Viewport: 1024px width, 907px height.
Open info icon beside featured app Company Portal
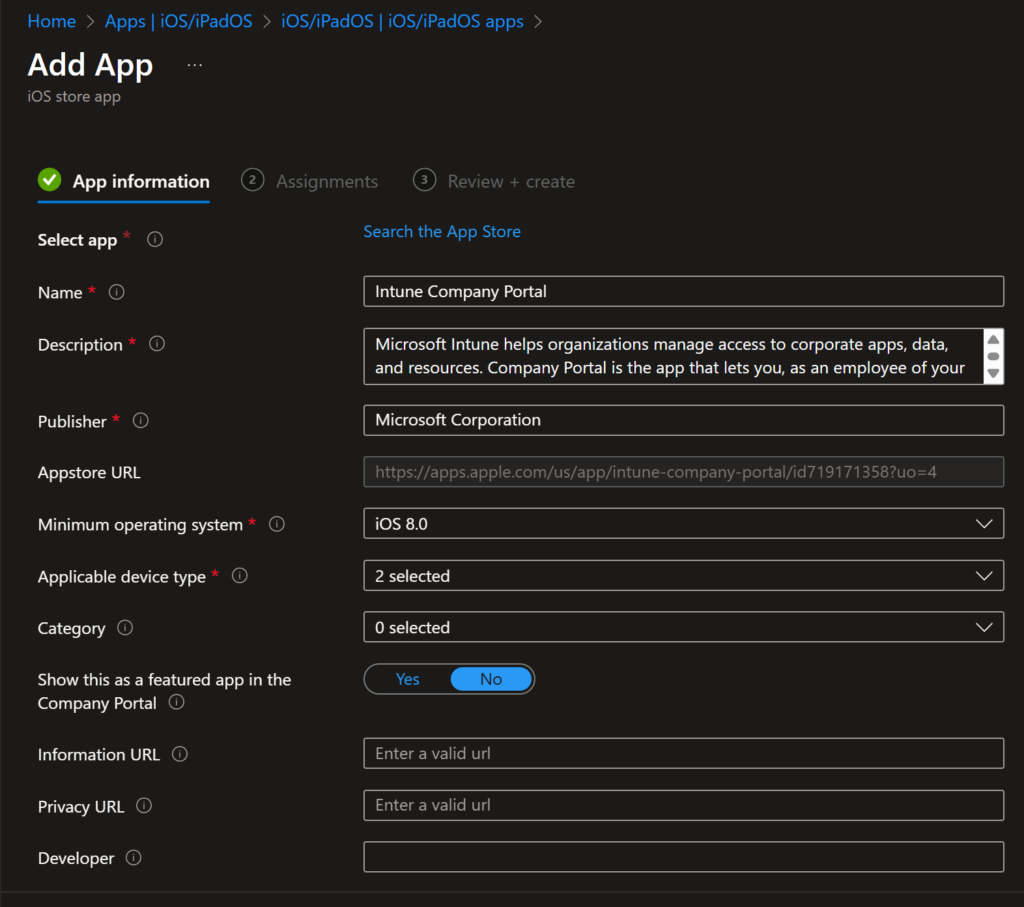point(176,702)
